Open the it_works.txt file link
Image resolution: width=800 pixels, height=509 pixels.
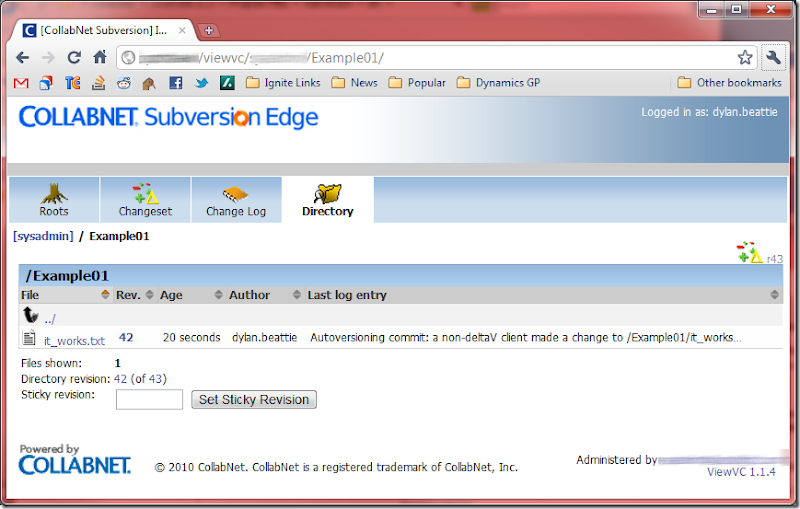(74, 341)
